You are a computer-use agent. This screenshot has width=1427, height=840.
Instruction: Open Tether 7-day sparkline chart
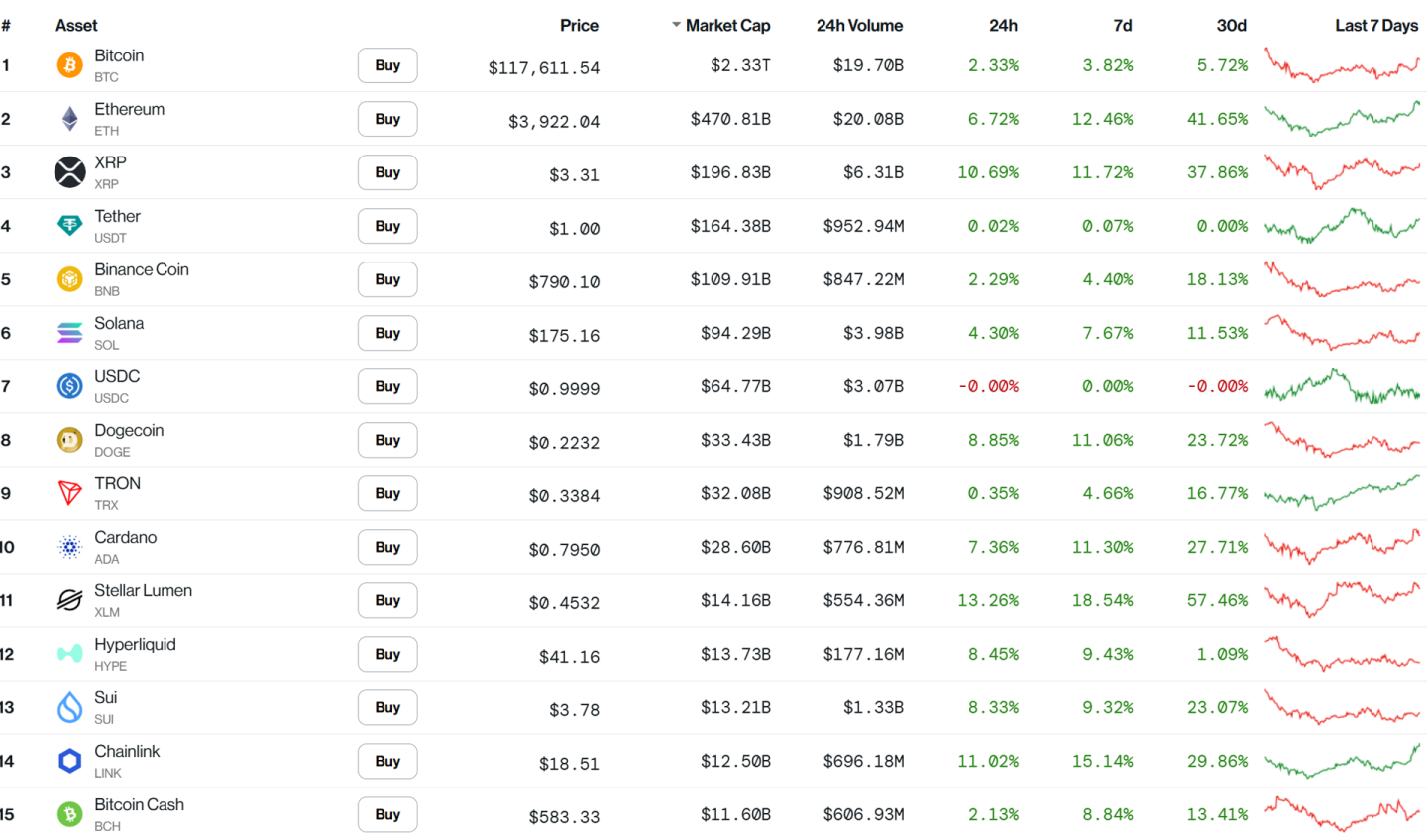point(1343,226)
